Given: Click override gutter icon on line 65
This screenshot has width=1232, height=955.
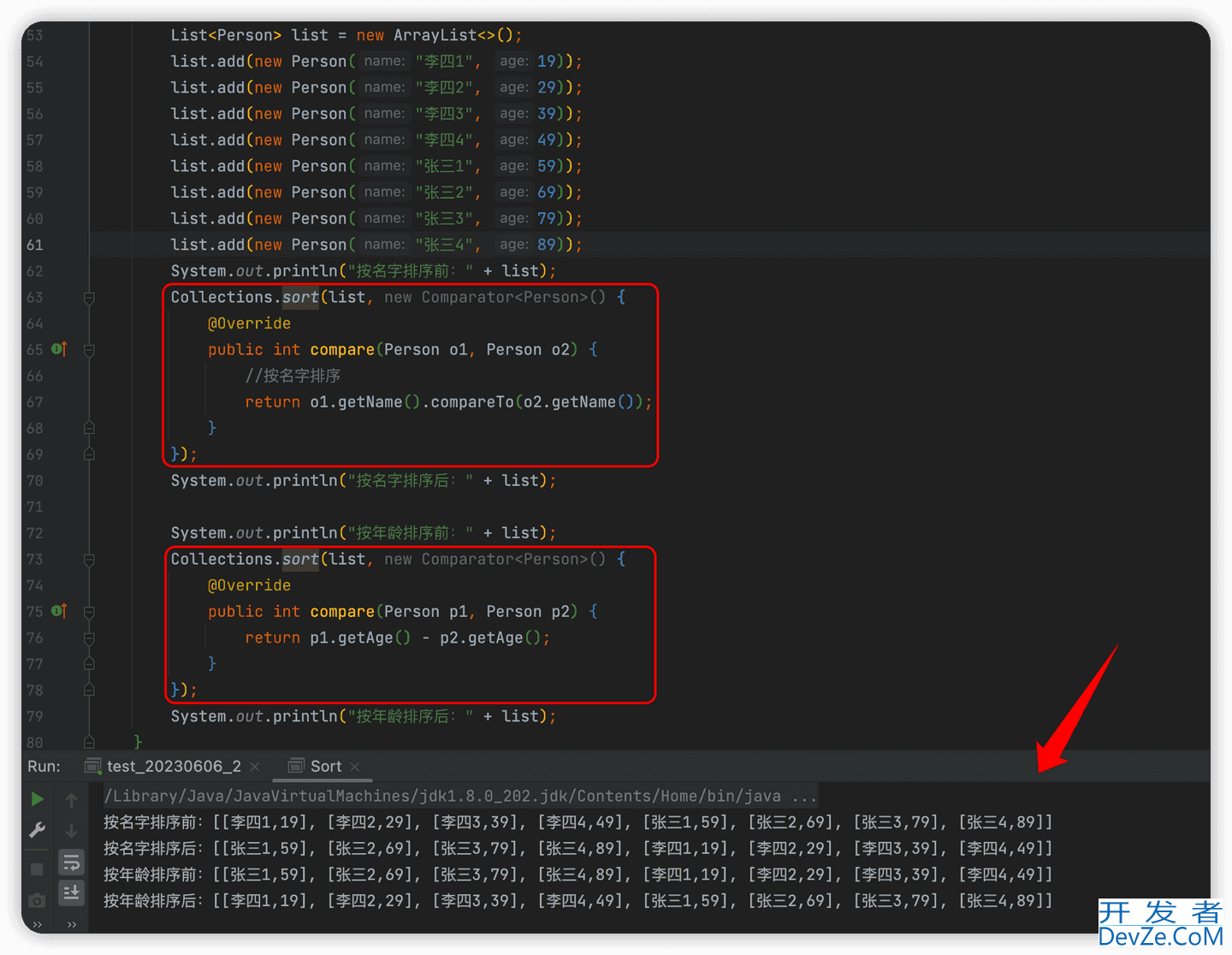Looking at the screenshot, I should pos(59,349).
